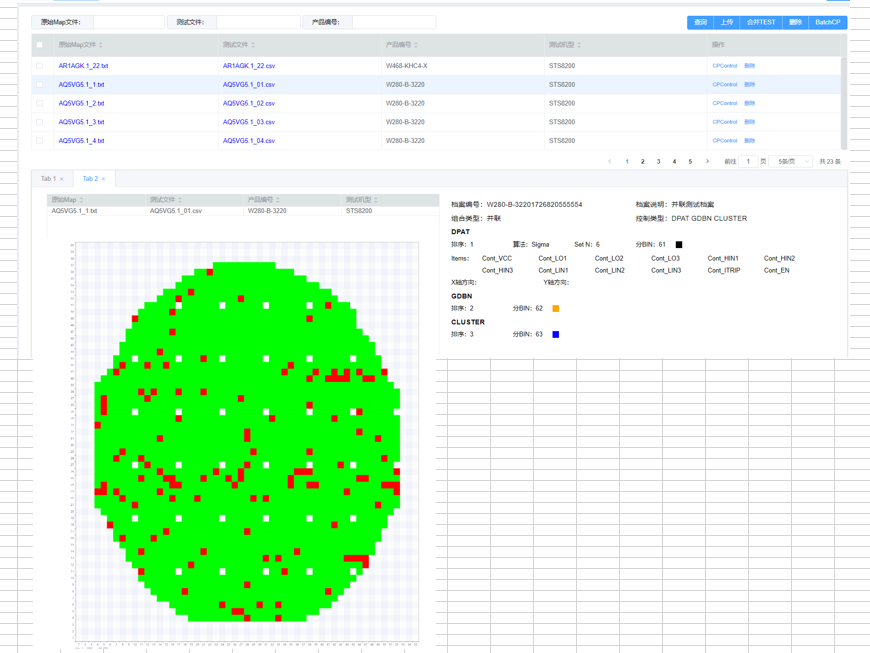Click the orange GDBN bin 62 color swatch
This screenshot has width=870, height=653.
[x=556, y=309]
